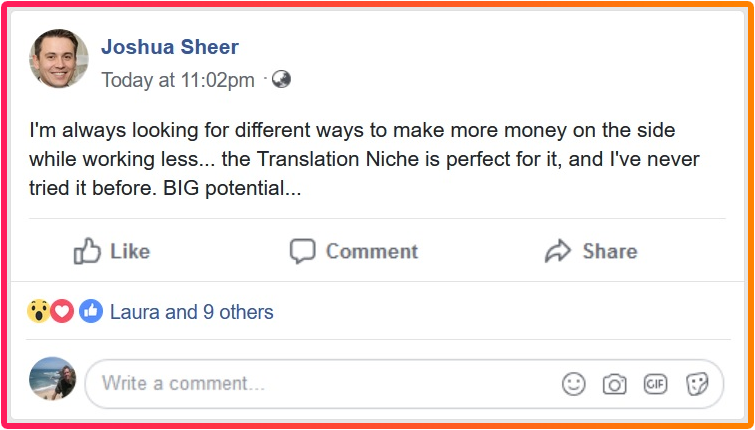Open the emoji picker smiley icon
This screenshot has height=430, width=755.
(x=573, y=383)
